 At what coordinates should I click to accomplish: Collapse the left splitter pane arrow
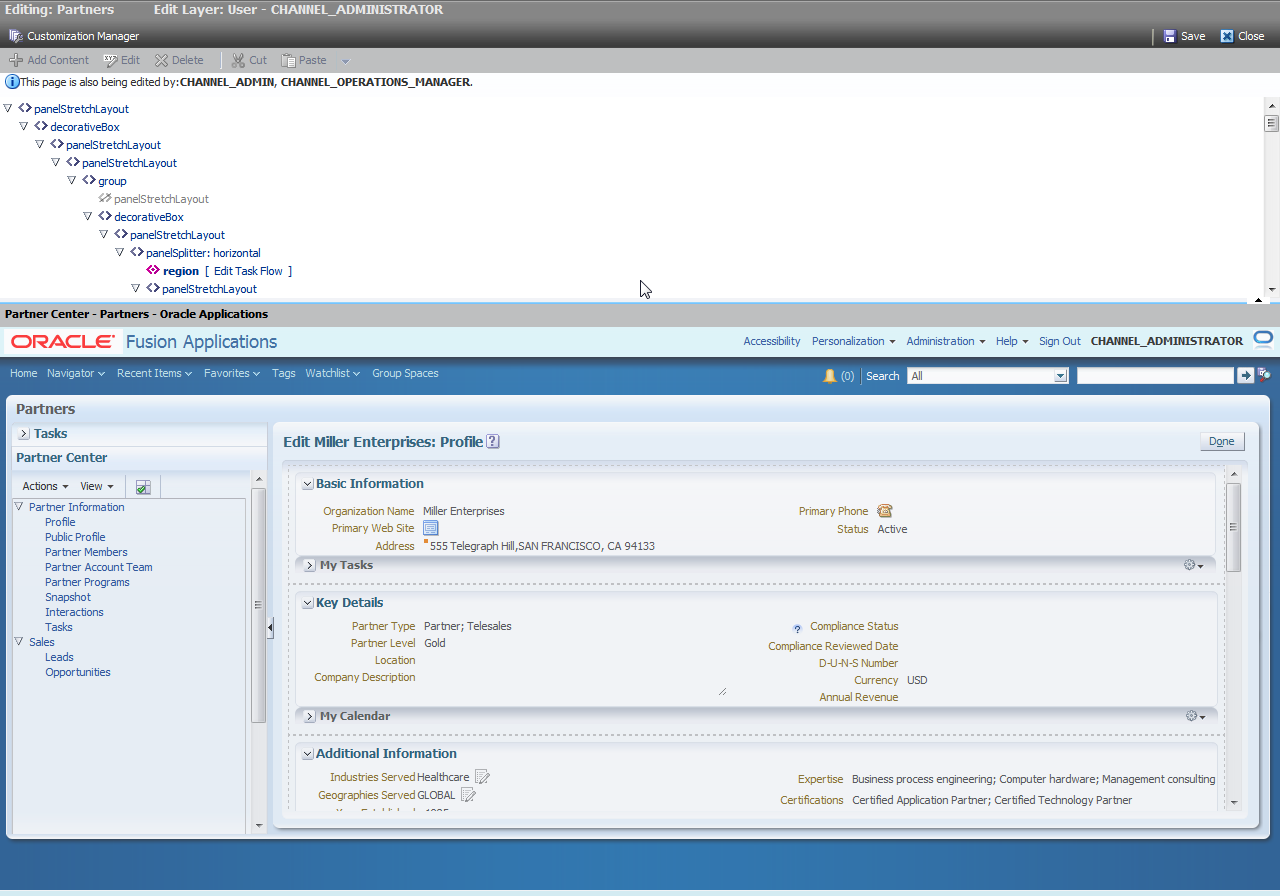click(270, 627)
